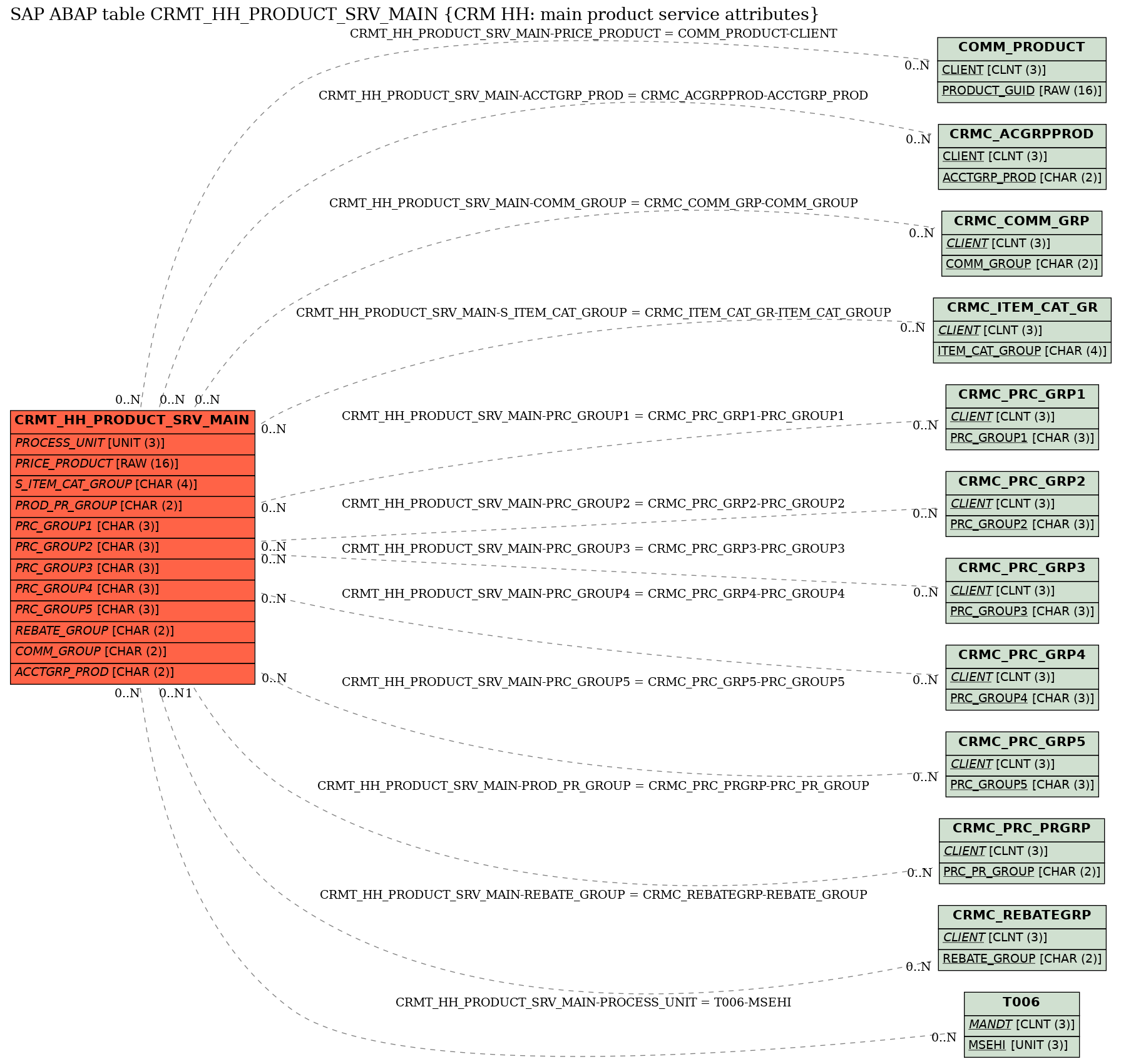Open the CRMC_ACGRPPROD table header
1121x1064 pixels.
tap(1021, 135)
